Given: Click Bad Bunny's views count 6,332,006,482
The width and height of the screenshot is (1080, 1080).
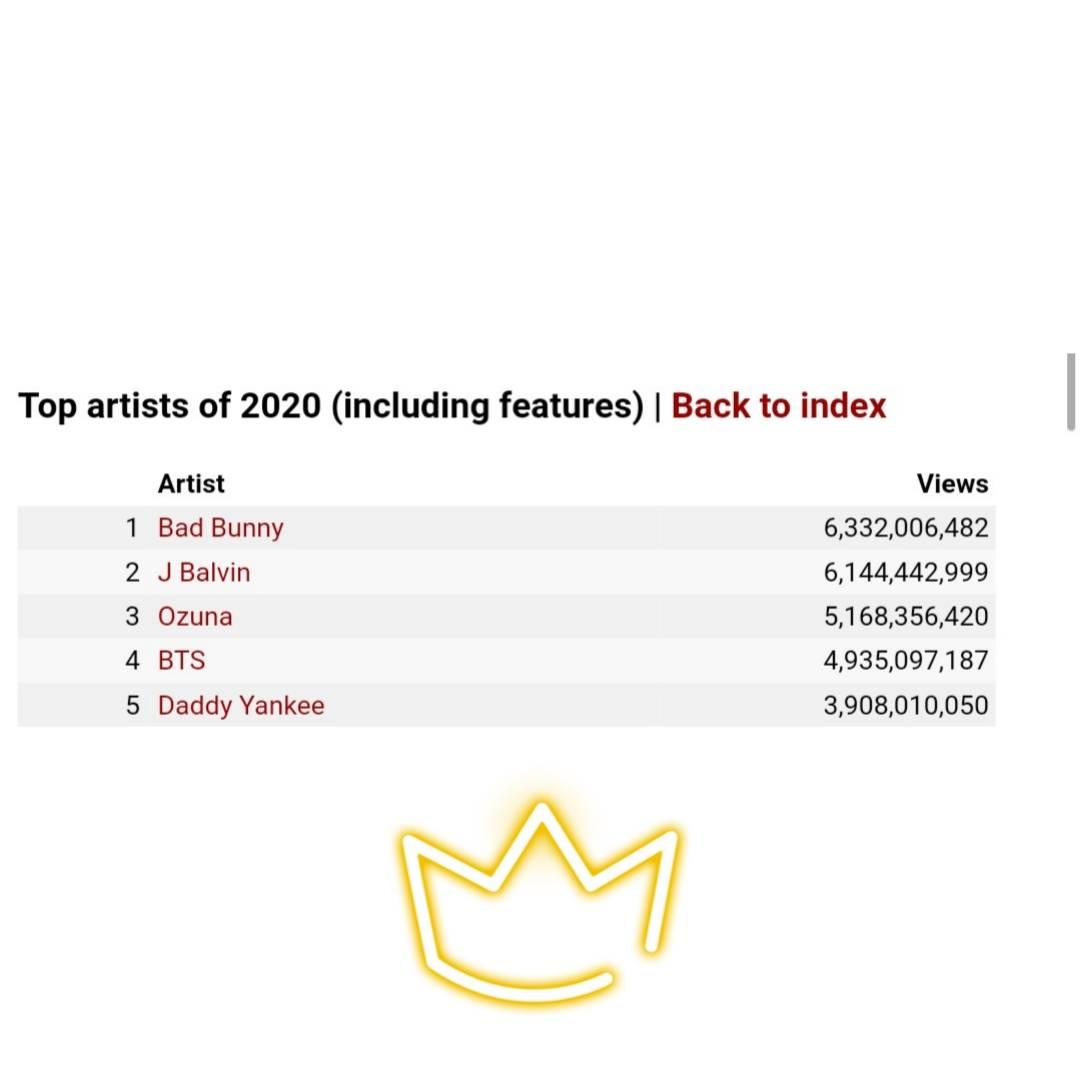Looking at the screenshot, I should (x=906, y=528).
